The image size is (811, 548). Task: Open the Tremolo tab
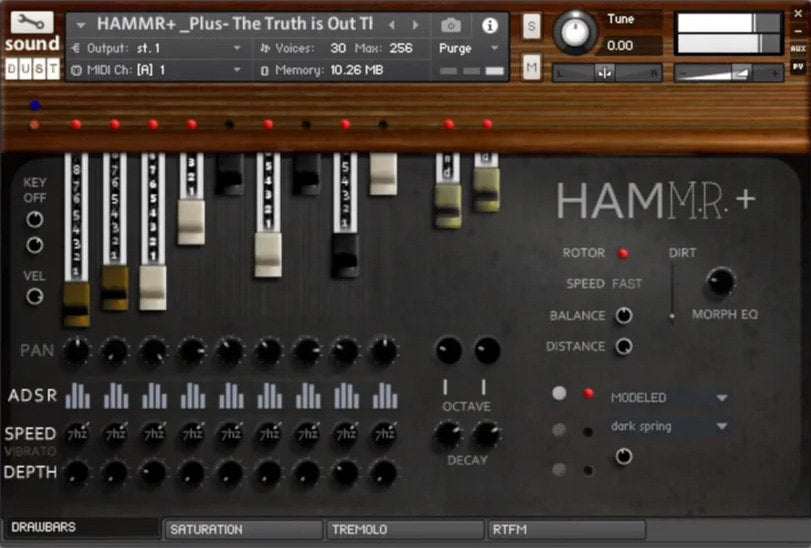point(405,529)
